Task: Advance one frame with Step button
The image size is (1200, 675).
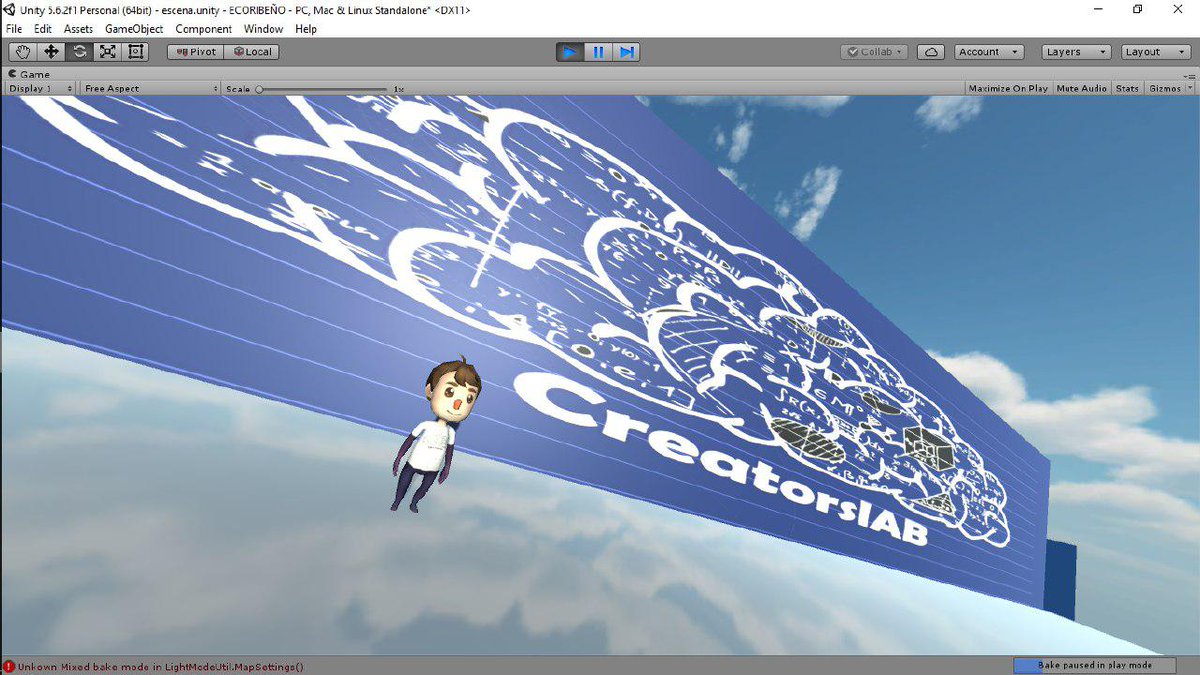Action: point(626,52)
